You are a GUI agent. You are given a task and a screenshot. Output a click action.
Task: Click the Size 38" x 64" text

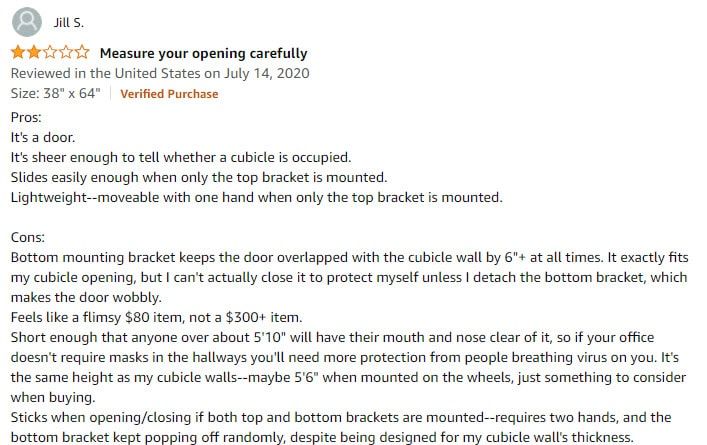coord(55,93)
